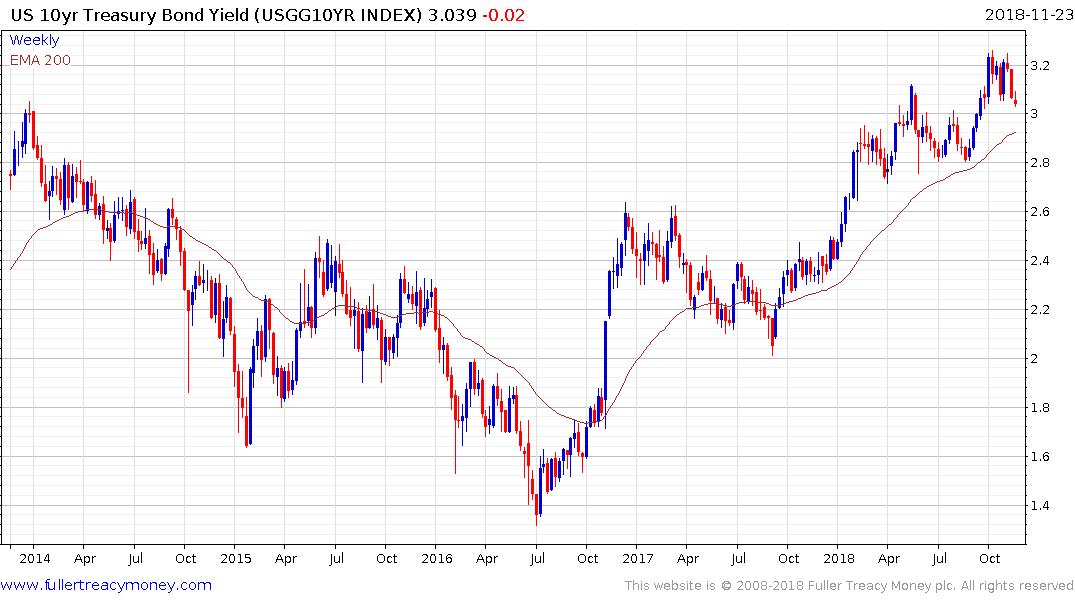This screenshot has height=600, width=1075.
Task: Click the '2.2' y-axis label
Action: point(1039,309)
